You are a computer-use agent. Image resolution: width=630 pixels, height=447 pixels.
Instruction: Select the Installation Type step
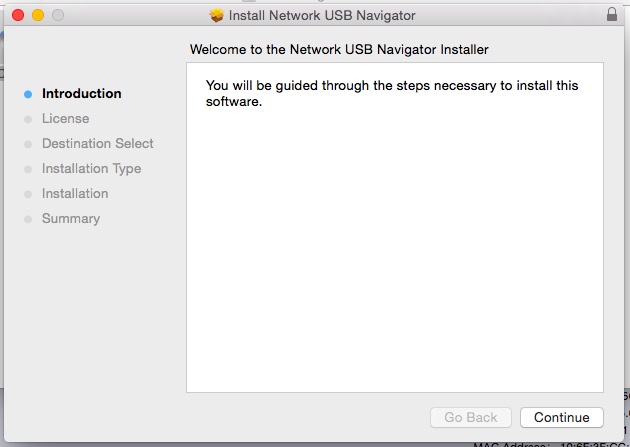[x=91, y=169]
